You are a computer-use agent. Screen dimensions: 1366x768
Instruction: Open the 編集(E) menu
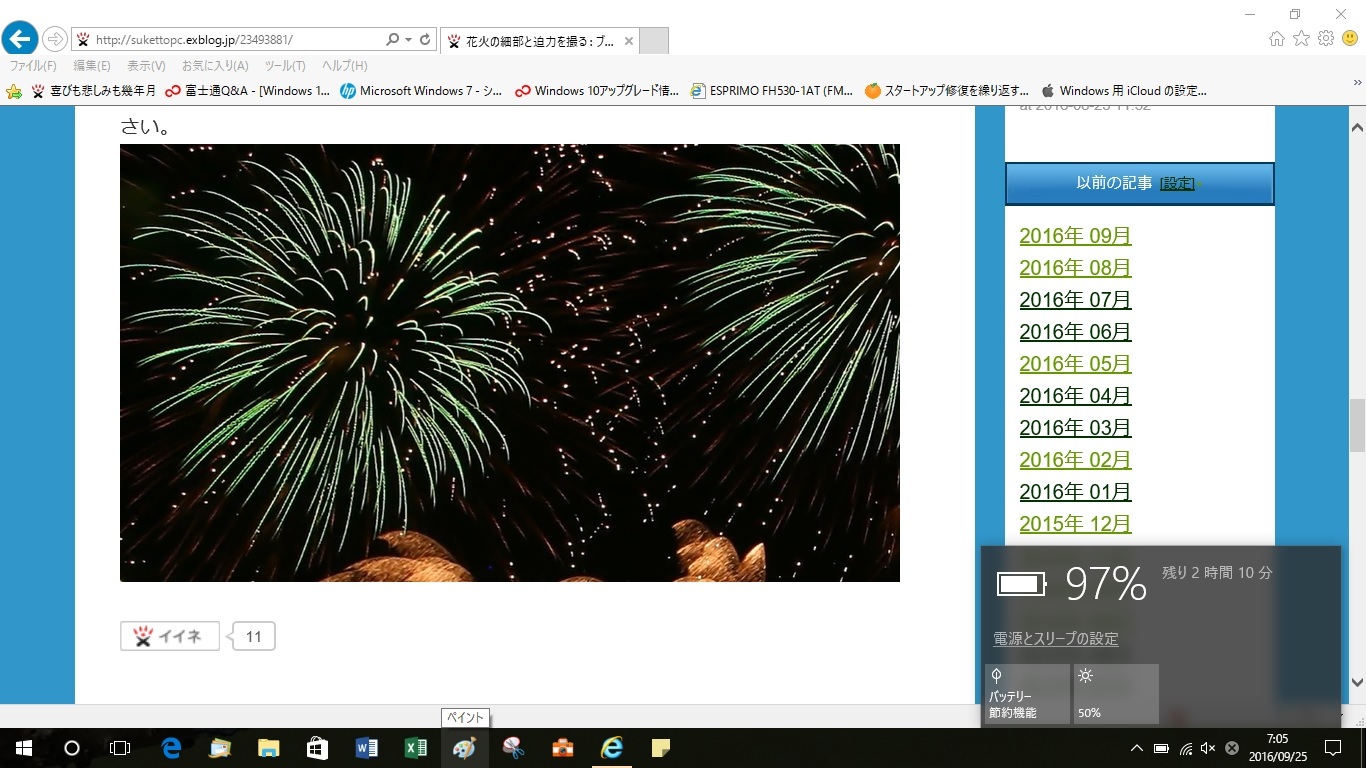(92, 66)
